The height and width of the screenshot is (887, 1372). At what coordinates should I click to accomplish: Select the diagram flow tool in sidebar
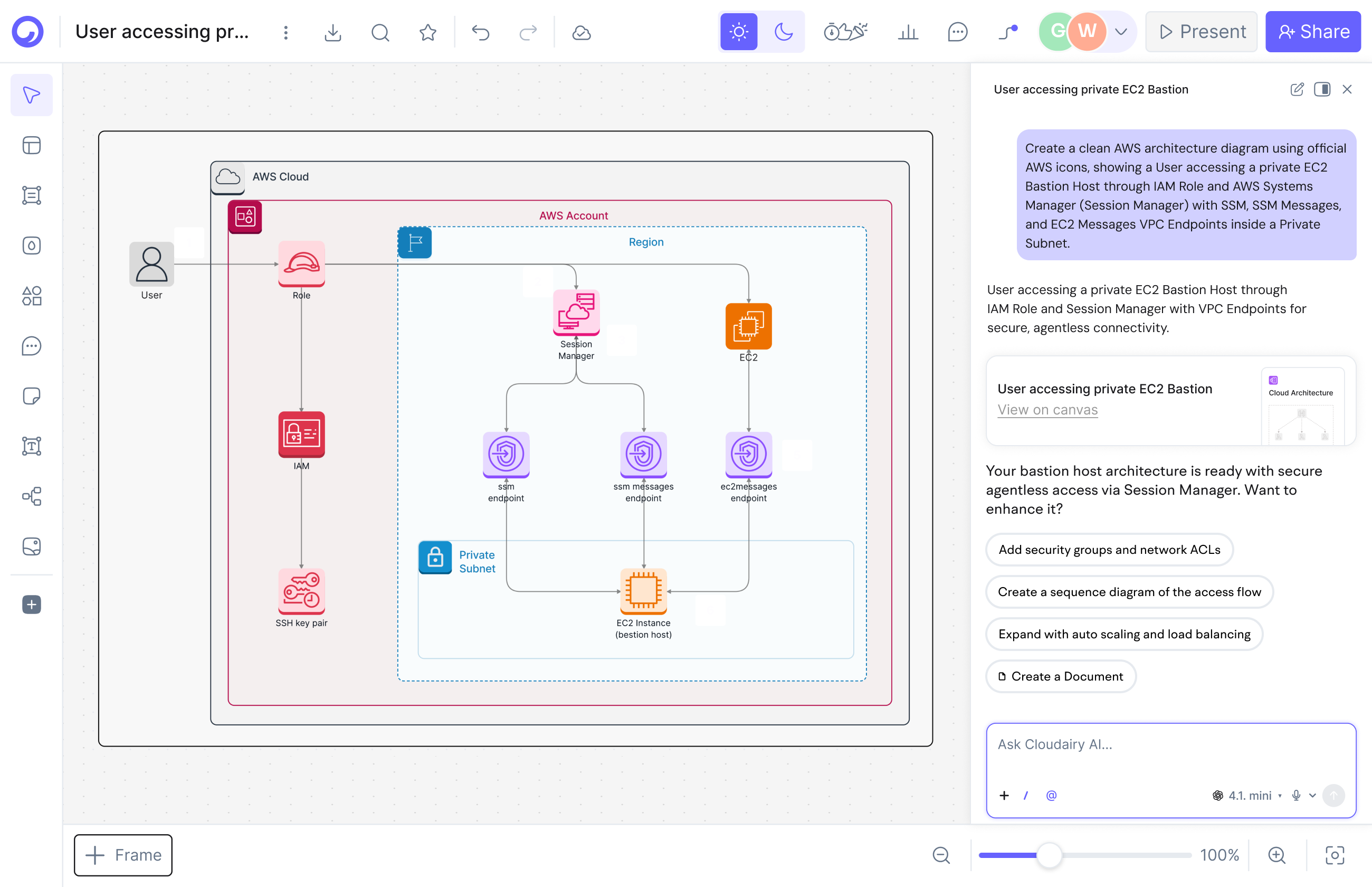click(x=32, y=496)
